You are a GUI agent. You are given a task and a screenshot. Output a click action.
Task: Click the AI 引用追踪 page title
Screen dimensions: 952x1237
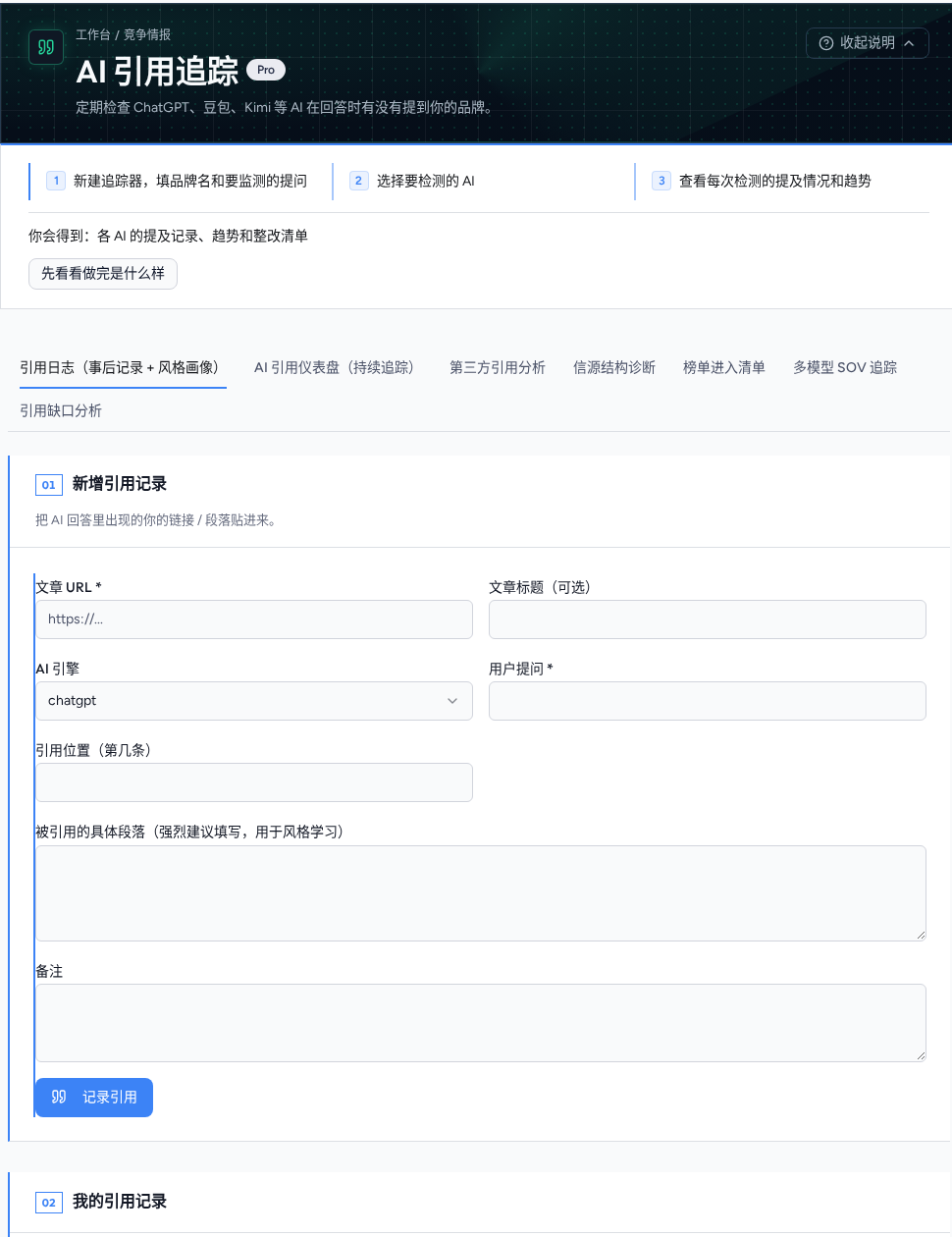[x=157, y=72]
